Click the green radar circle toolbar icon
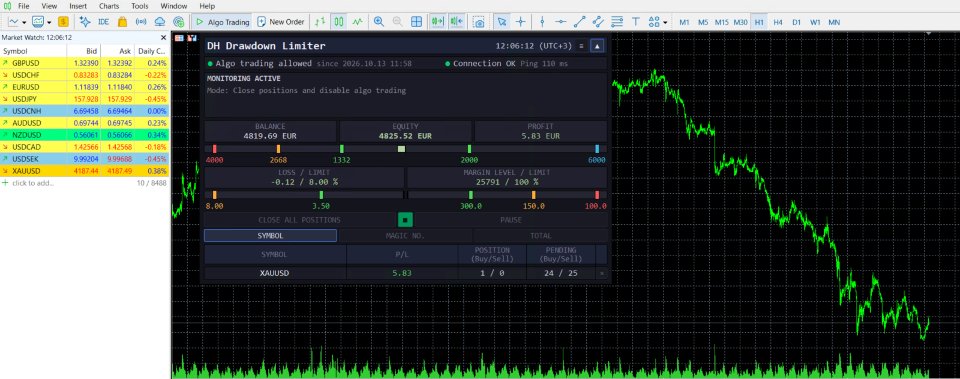The image size is (960, 379). (179, 22)
